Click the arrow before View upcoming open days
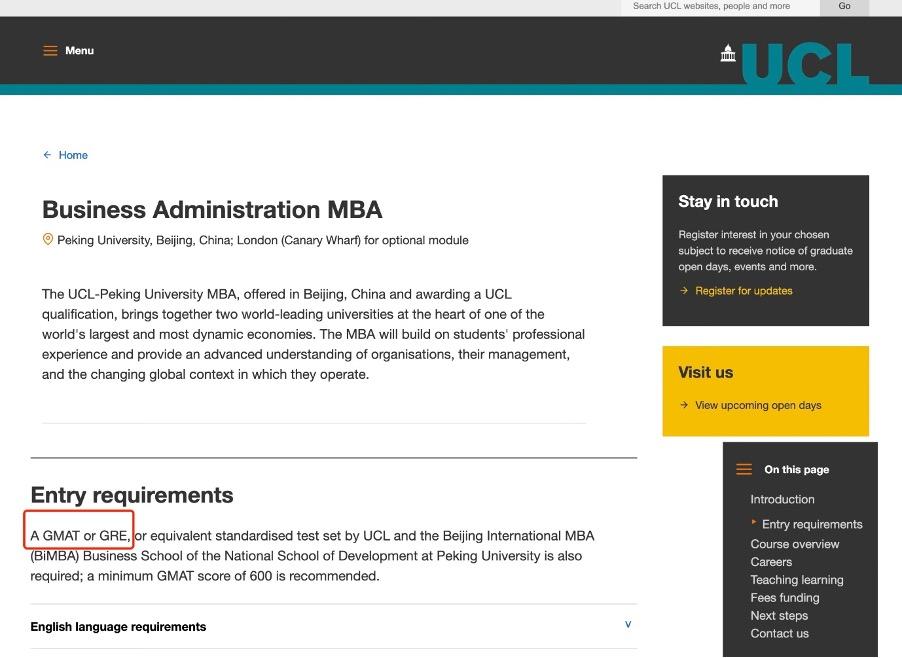Image resolution: width=902 pixels, height=658 pixels. pos(684,405)
